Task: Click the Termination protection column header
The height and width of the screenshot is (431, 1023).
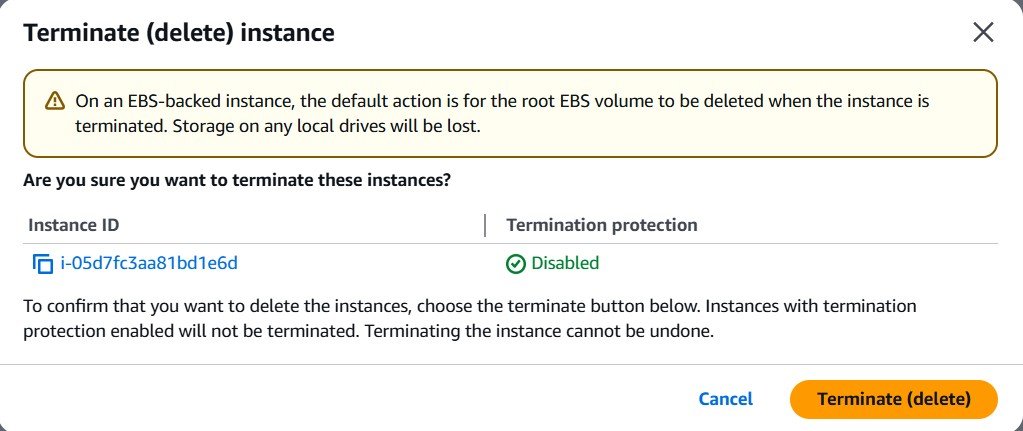Action: pyautogui.click(x=602, y=225)
